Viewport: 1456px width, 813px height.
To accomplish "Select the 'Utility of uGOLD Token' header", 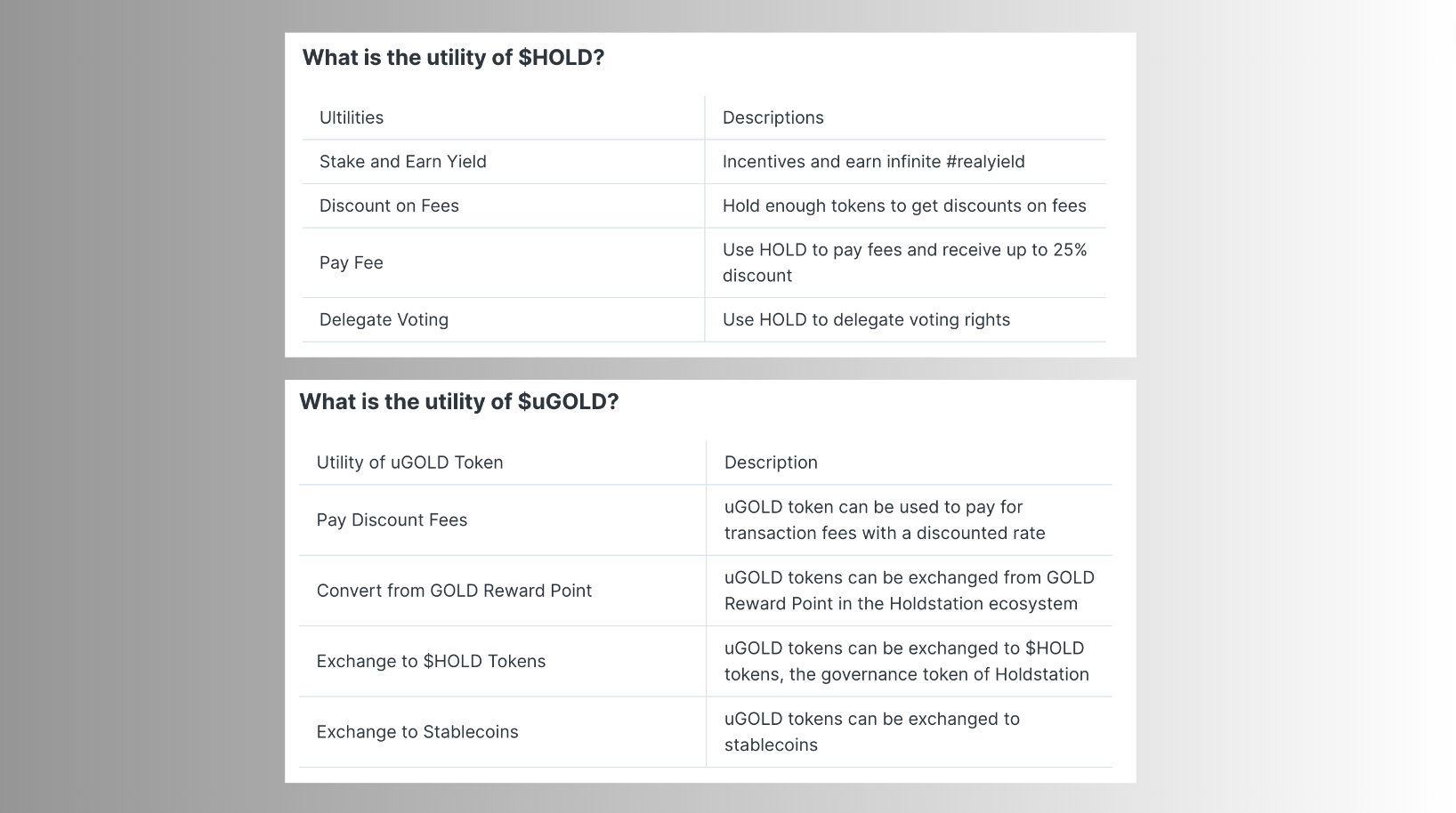I will tap(410, 463).
